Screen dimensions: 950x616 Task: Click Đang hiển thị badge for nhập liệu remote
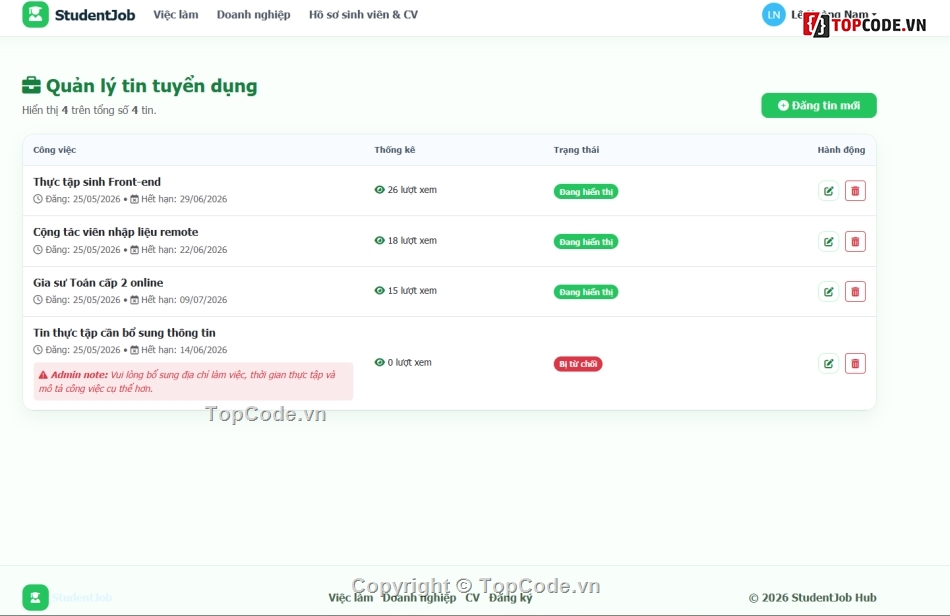[x=586, y=242]
